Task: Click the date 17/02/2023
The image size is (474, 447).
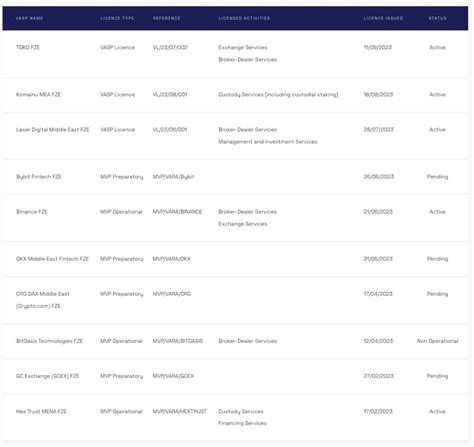Action: click(x=378, y=411)
